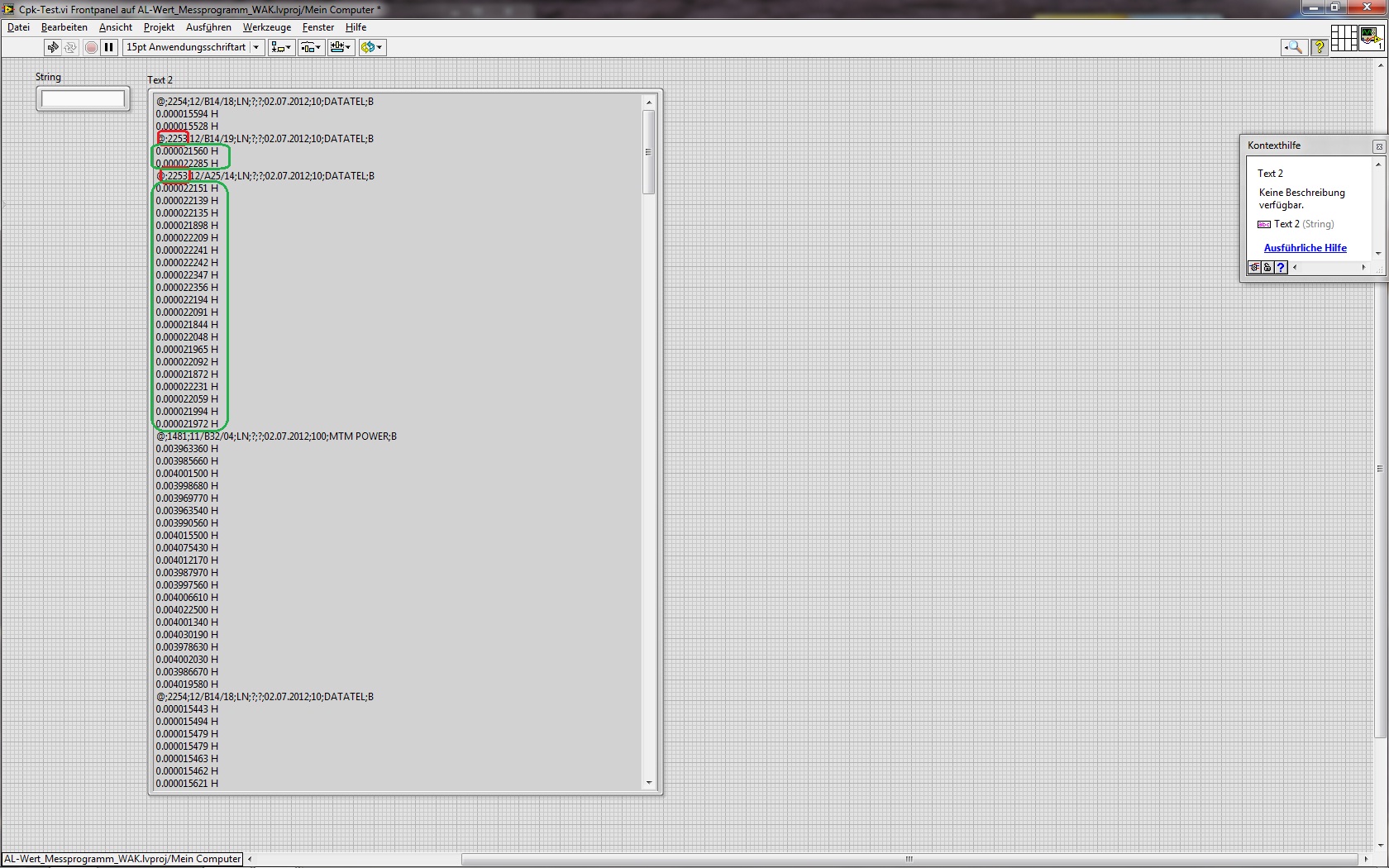The width and height of the screenshot is (1389, 868).
Task: Open the Datei menu
Action: coord(18,27)
